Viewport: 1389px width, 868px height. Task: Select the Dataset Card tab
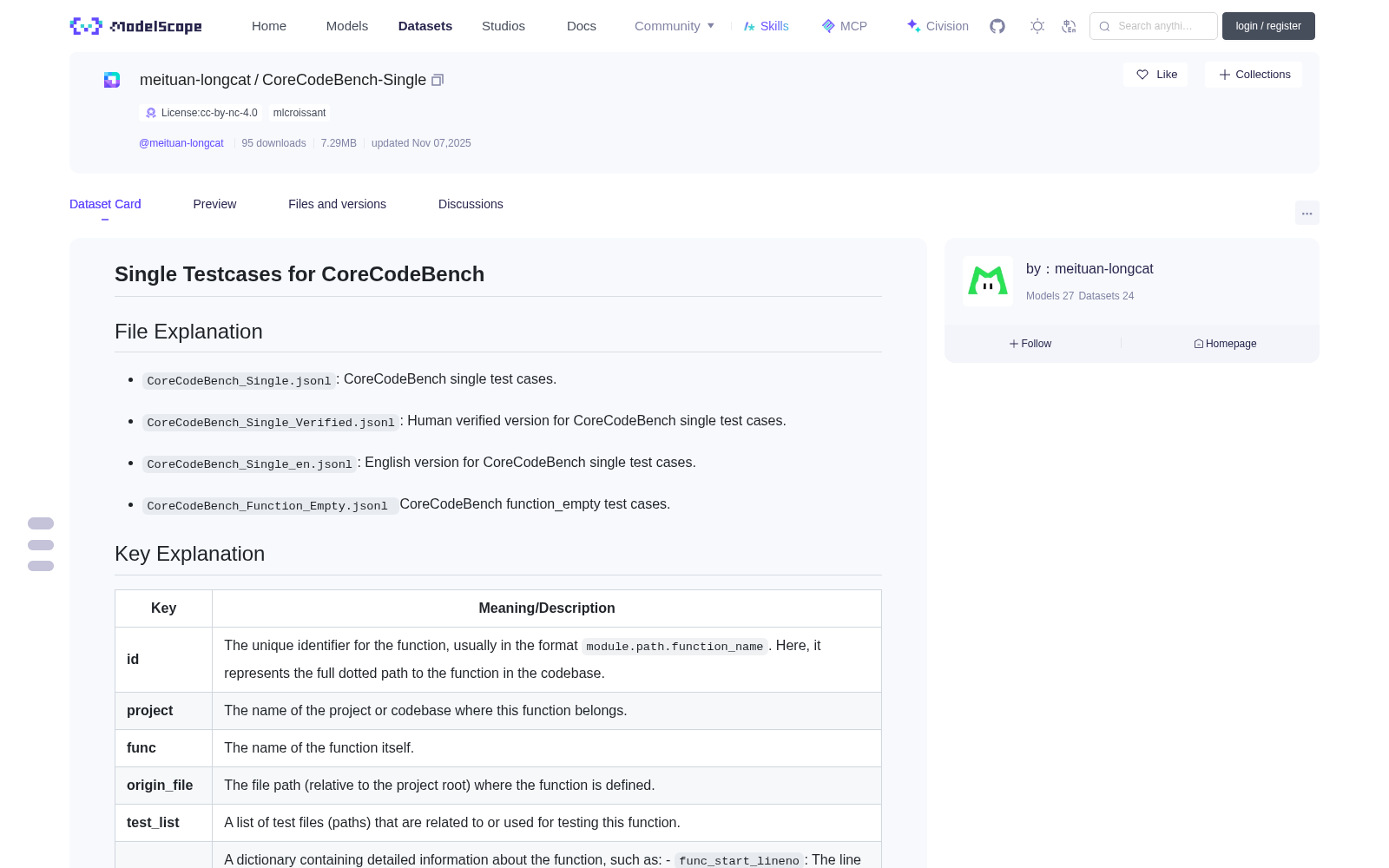tap(105, 204)
